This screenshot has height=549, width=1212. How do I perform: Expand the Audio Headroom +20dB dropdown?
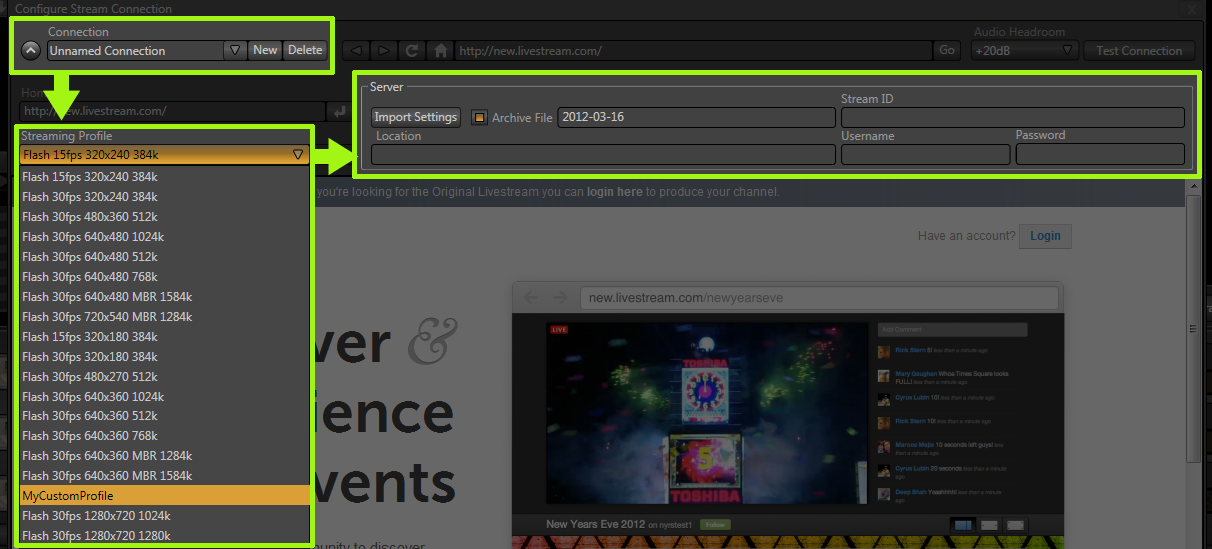point(1067,50)
